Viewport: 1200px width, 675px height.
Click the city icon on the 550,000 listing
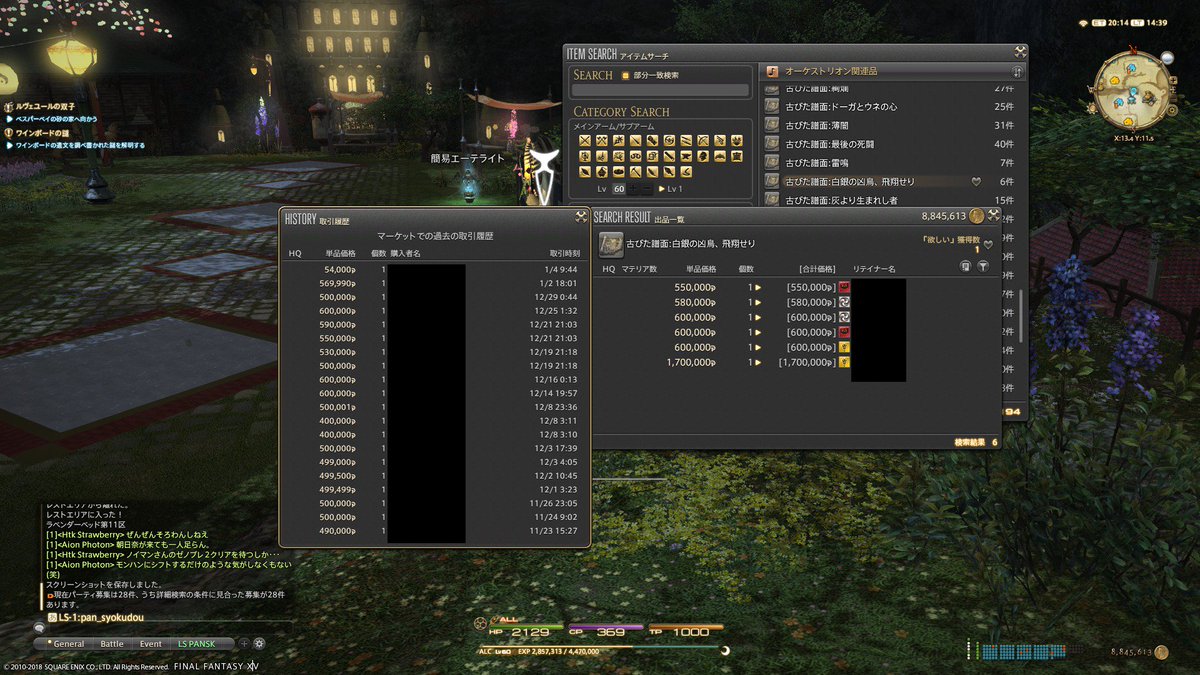pos(844,287)
